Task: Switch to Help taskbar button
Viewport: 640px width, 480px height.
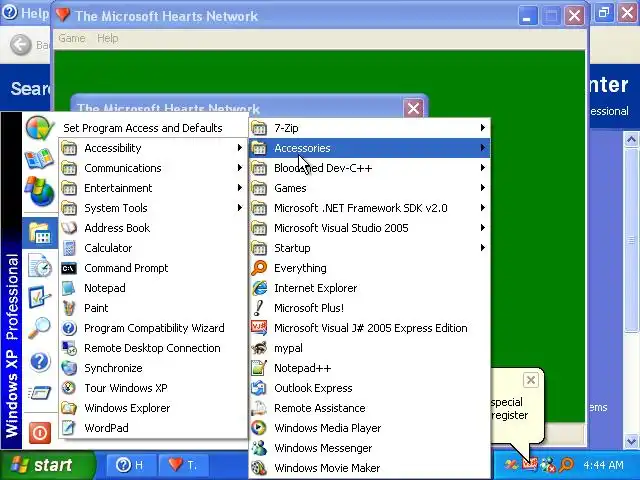Action: 131,465
